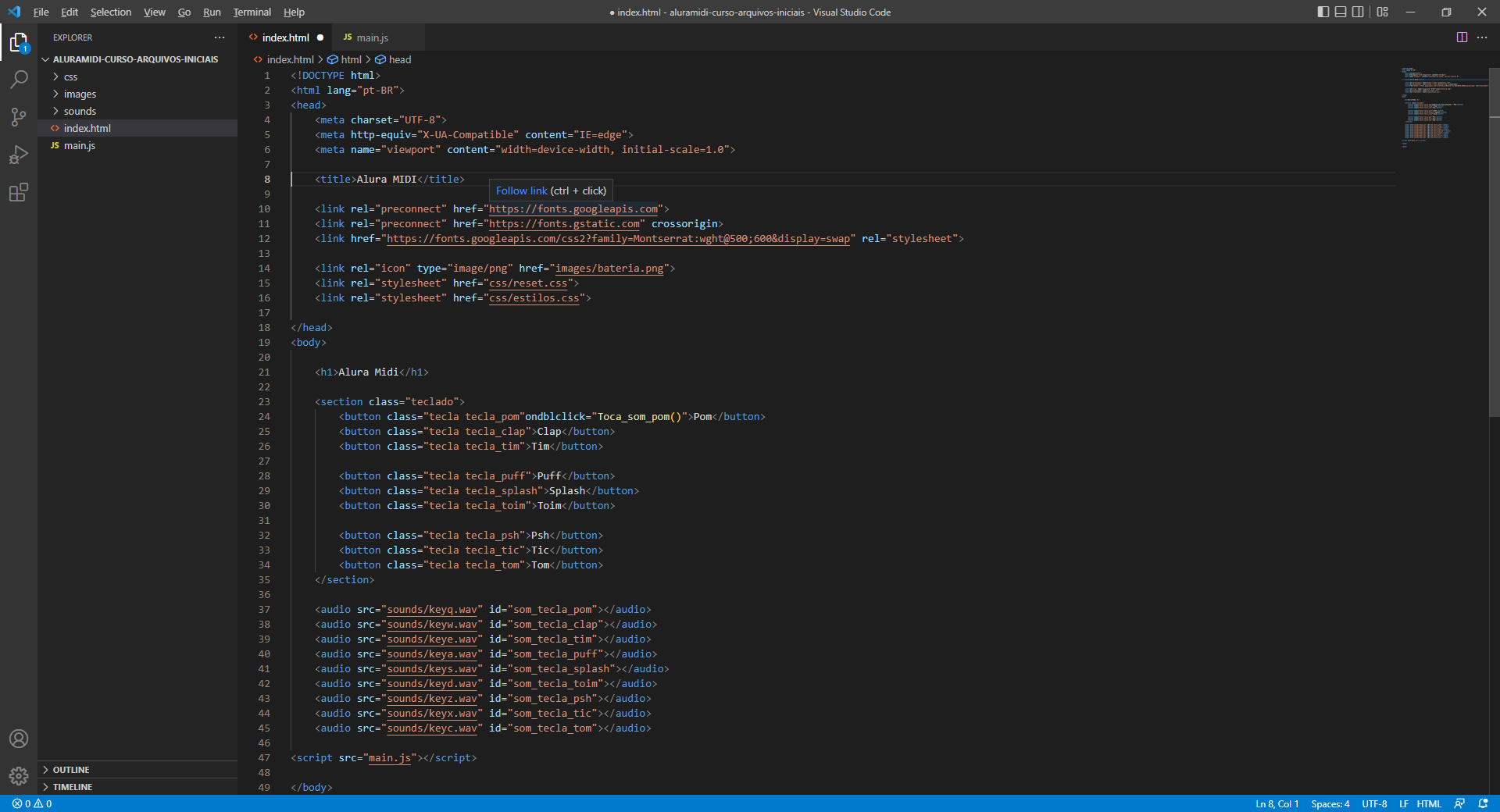Click the errors and warnings status icon

32,803
